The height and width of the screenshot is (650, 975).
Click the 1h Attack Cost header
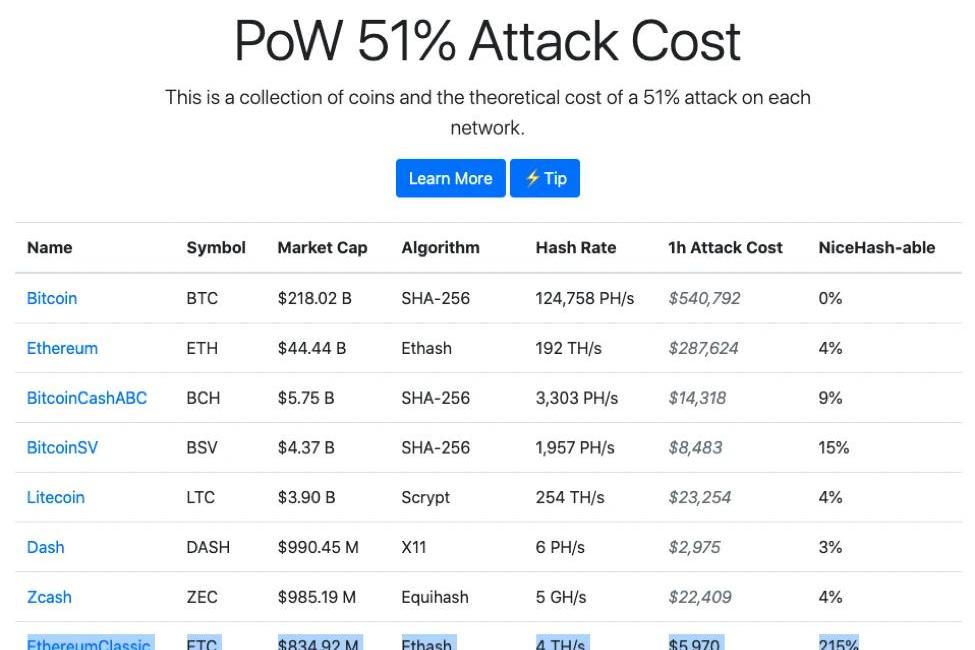[725, 248]
